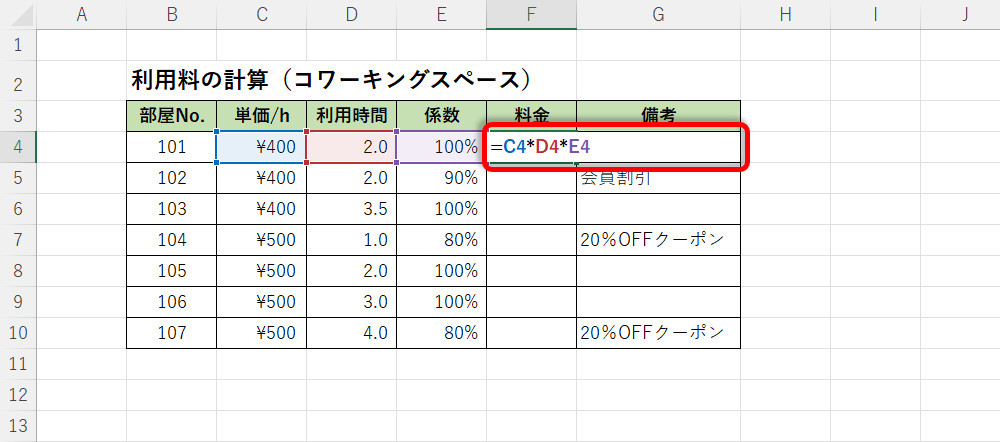Select room number 104 cell

[x=172, y=240]
